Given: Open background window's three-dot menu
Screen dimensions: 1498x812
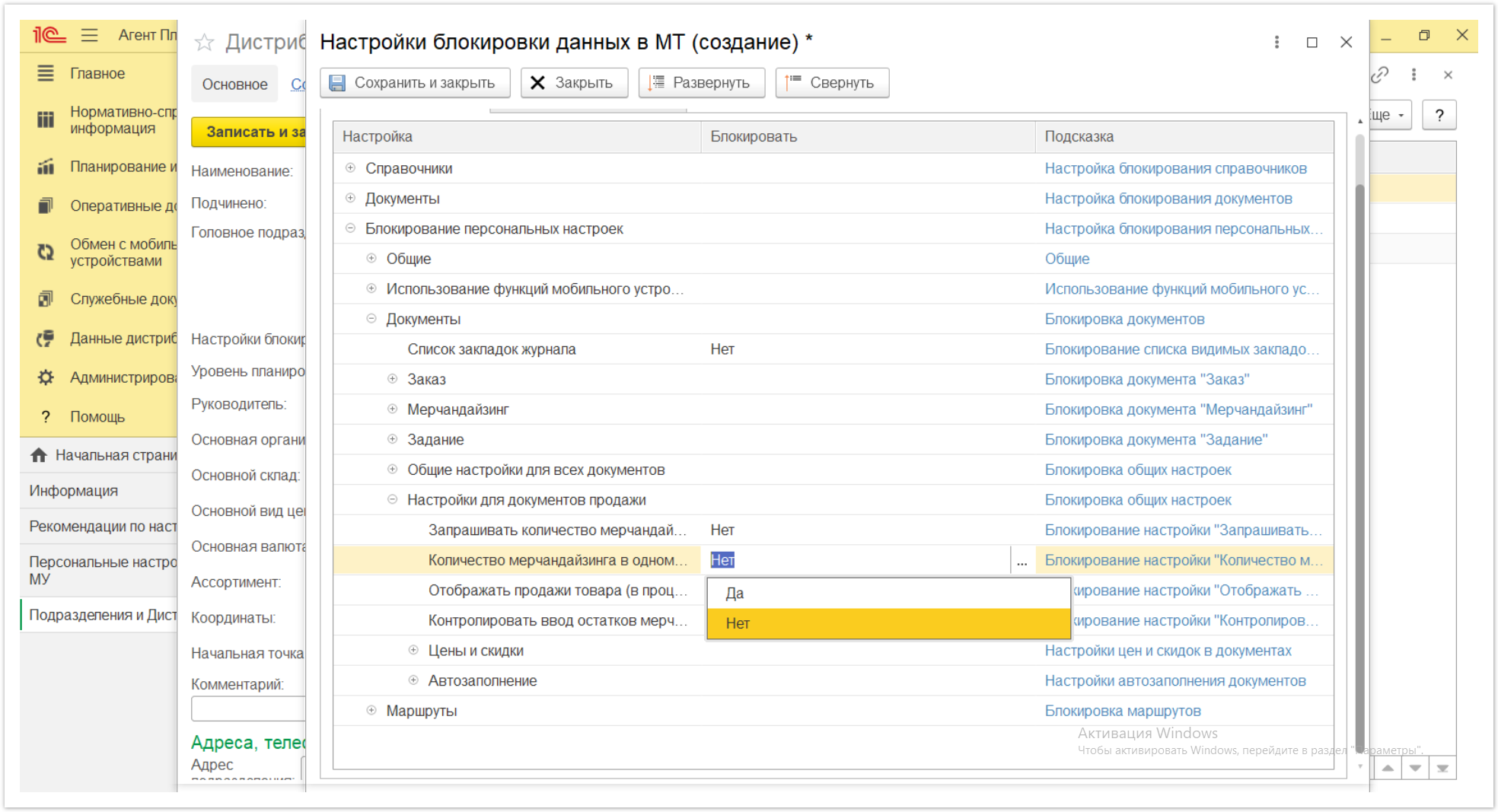Looking at the screenshot, I should coord(1414,75).
